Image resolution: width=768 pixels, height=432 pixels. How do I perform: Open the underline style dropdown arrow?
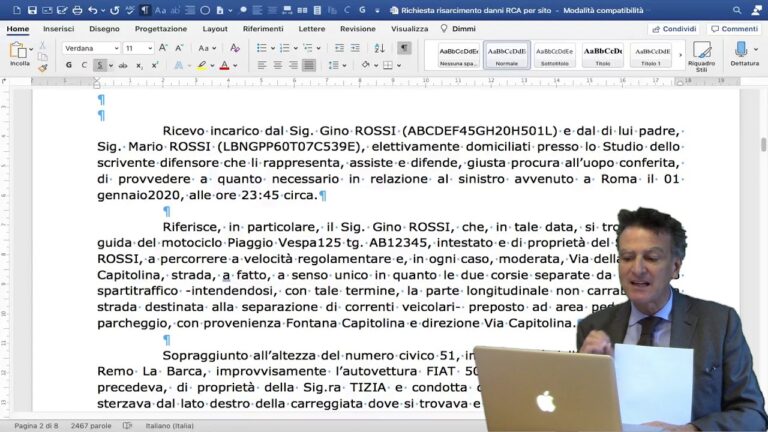pyautogui.click(x=111, y=65)
